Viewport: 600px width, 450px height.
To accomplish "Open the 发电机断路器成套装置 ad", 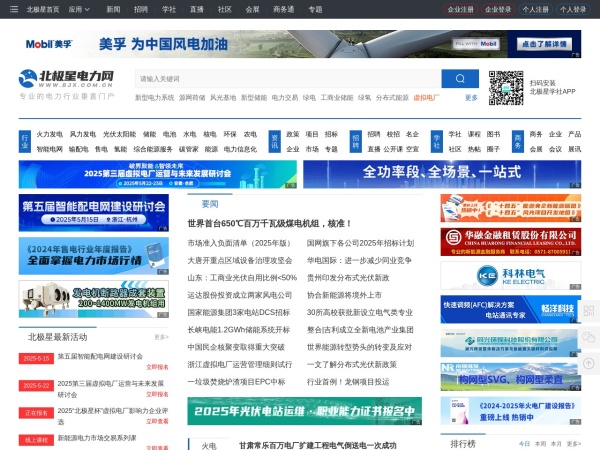I will [94, 299].
